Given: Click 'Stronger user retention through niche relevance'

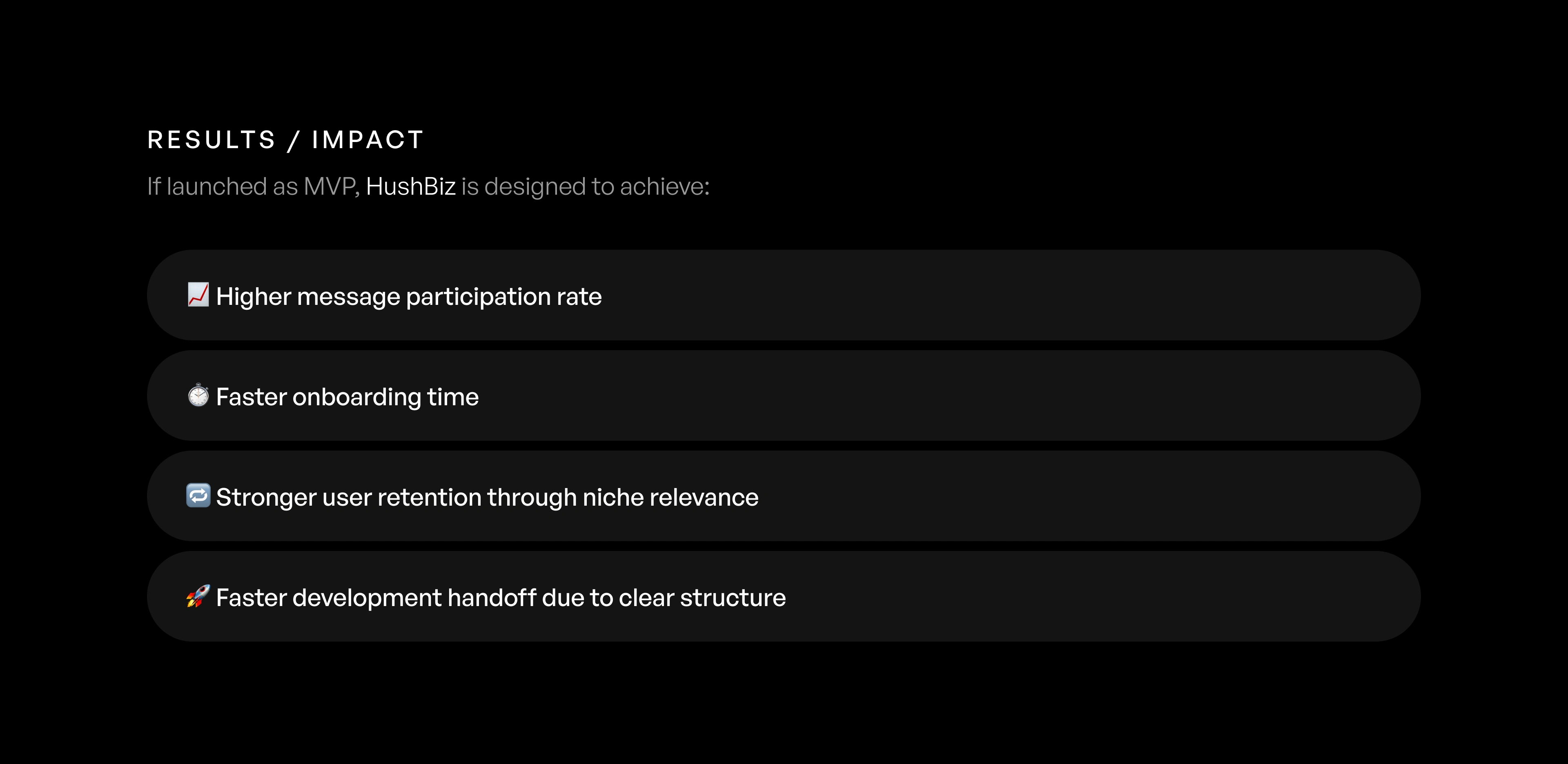Looking at the screenshot, I should click(488, 497).
